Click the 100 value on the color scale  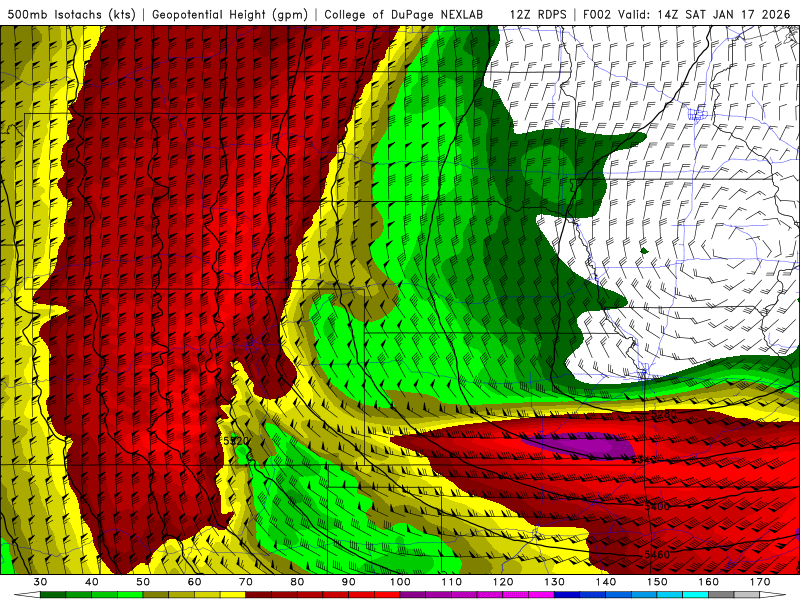tap(400, 582)
